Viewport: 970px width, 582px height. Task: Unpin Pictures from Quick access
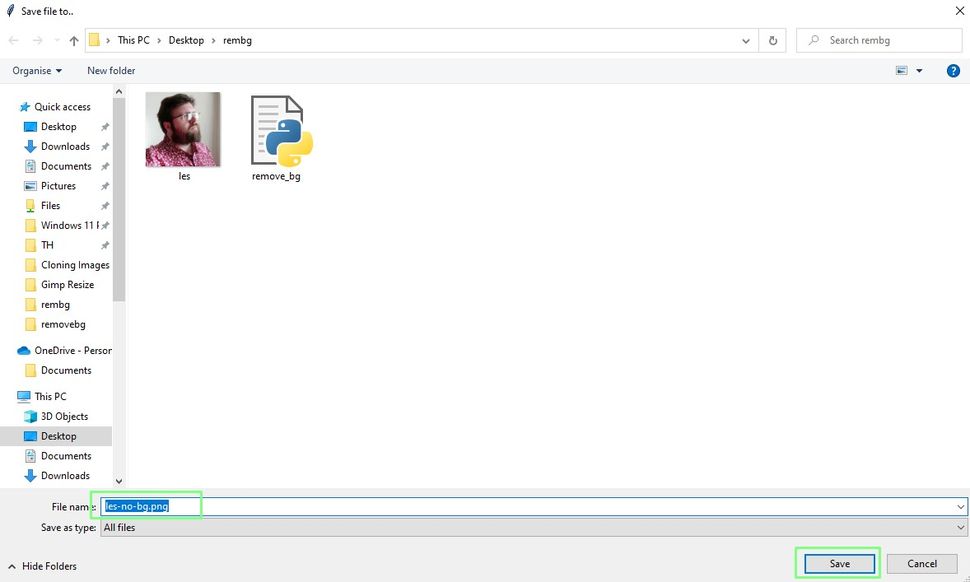pos(104,186)
